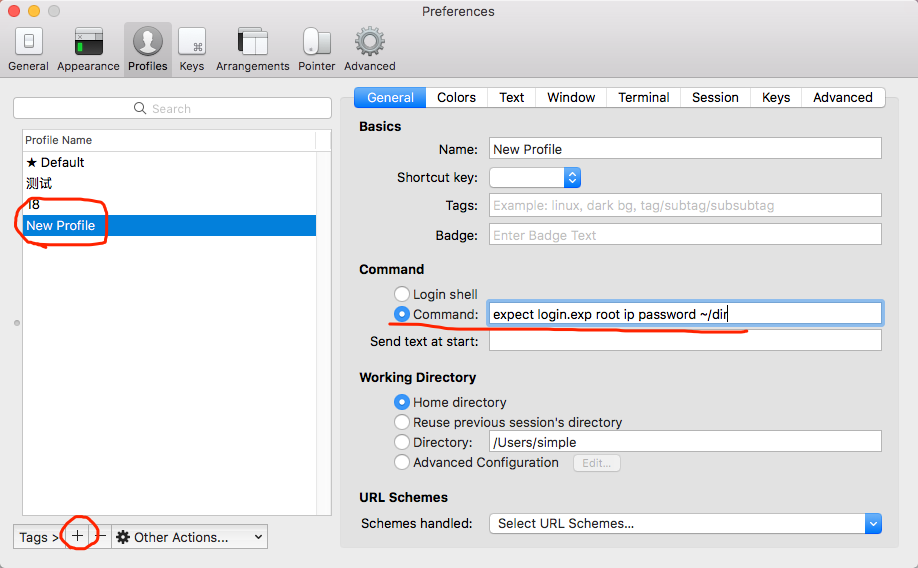Viewport: 918px width, 568px height.
Task: Select the New Profile row
Action: coord(169,225)
